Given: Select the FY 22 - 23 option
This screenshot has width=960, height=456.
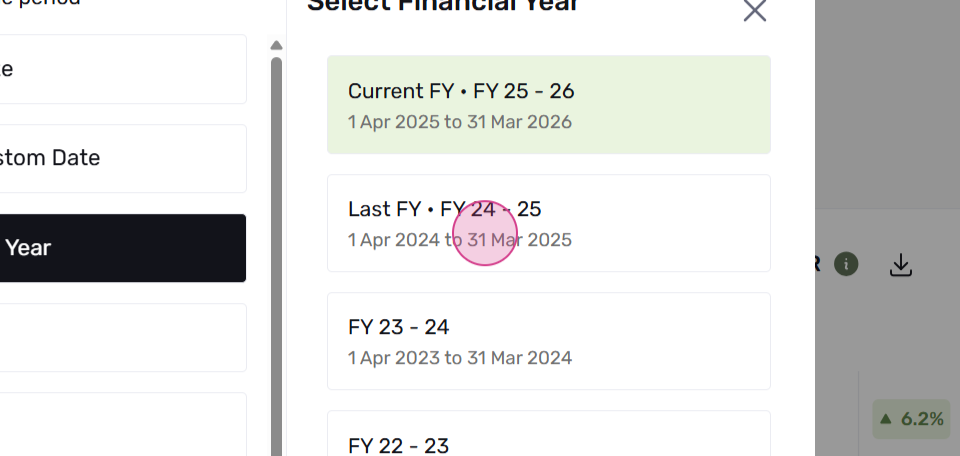Looking at the screenshot, I should click(549, 433).
